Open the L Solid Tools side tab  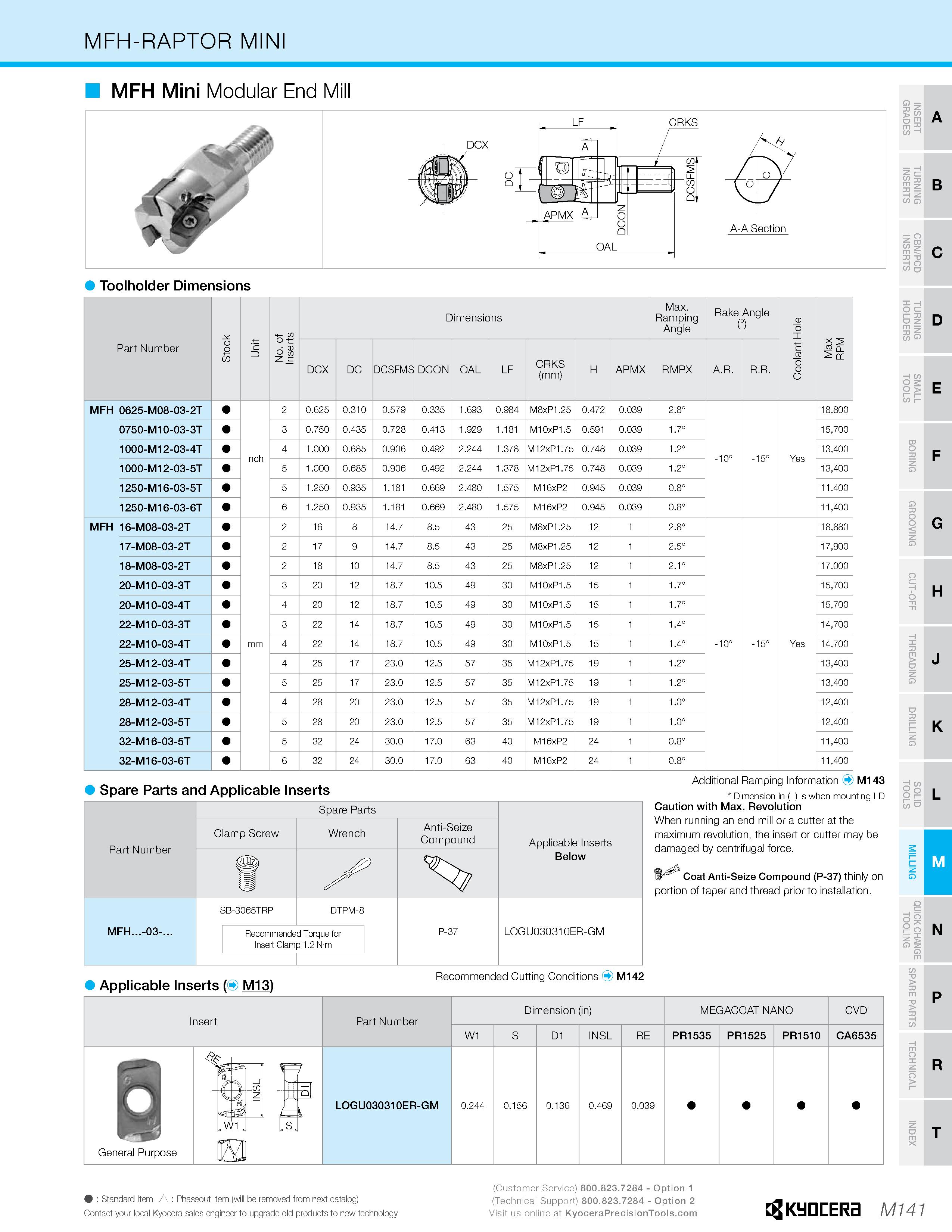click(925, 794)
